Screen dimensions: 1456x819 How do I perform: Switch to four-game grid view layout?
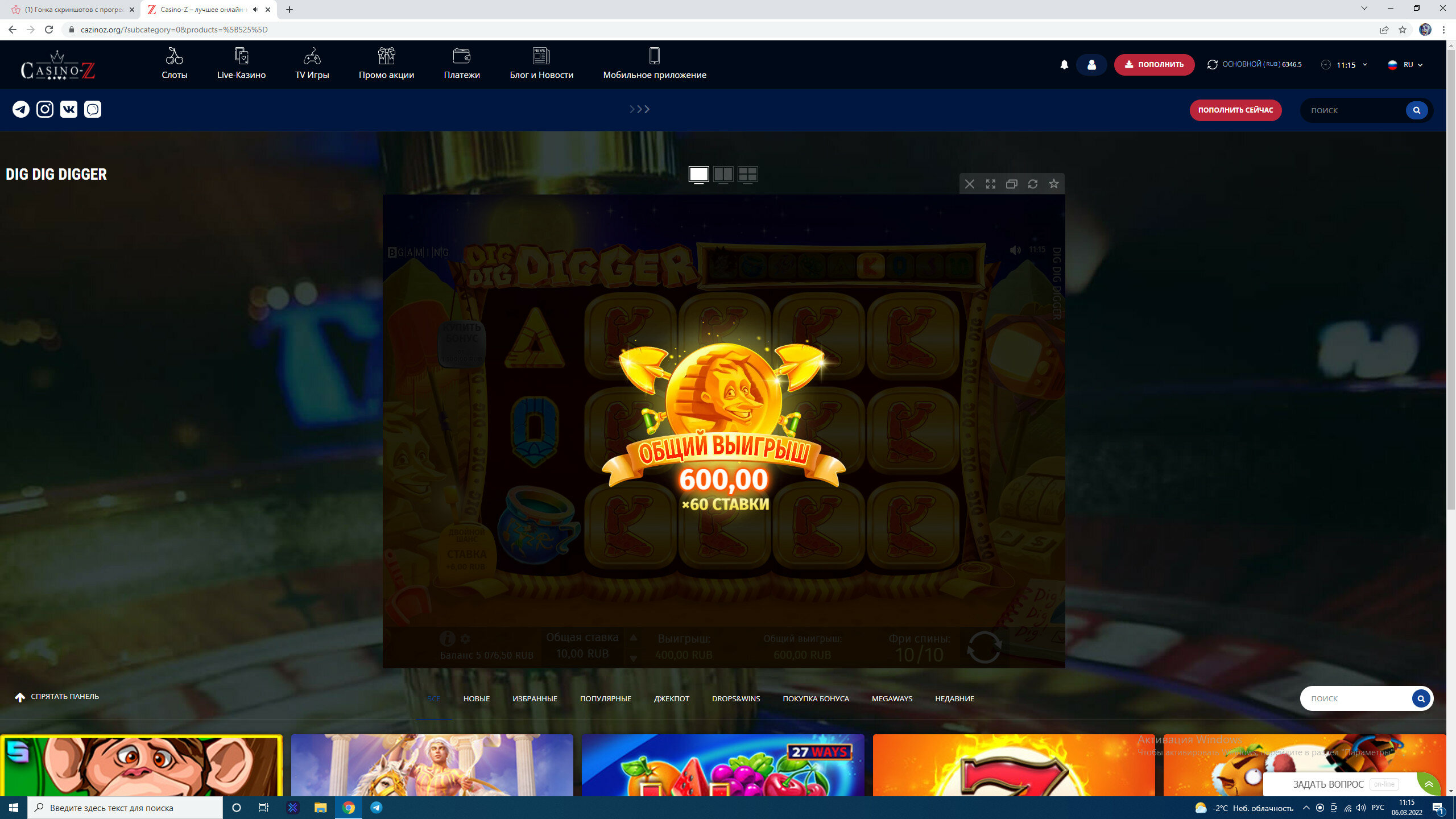pyautogui.click(x=747, y=174)
